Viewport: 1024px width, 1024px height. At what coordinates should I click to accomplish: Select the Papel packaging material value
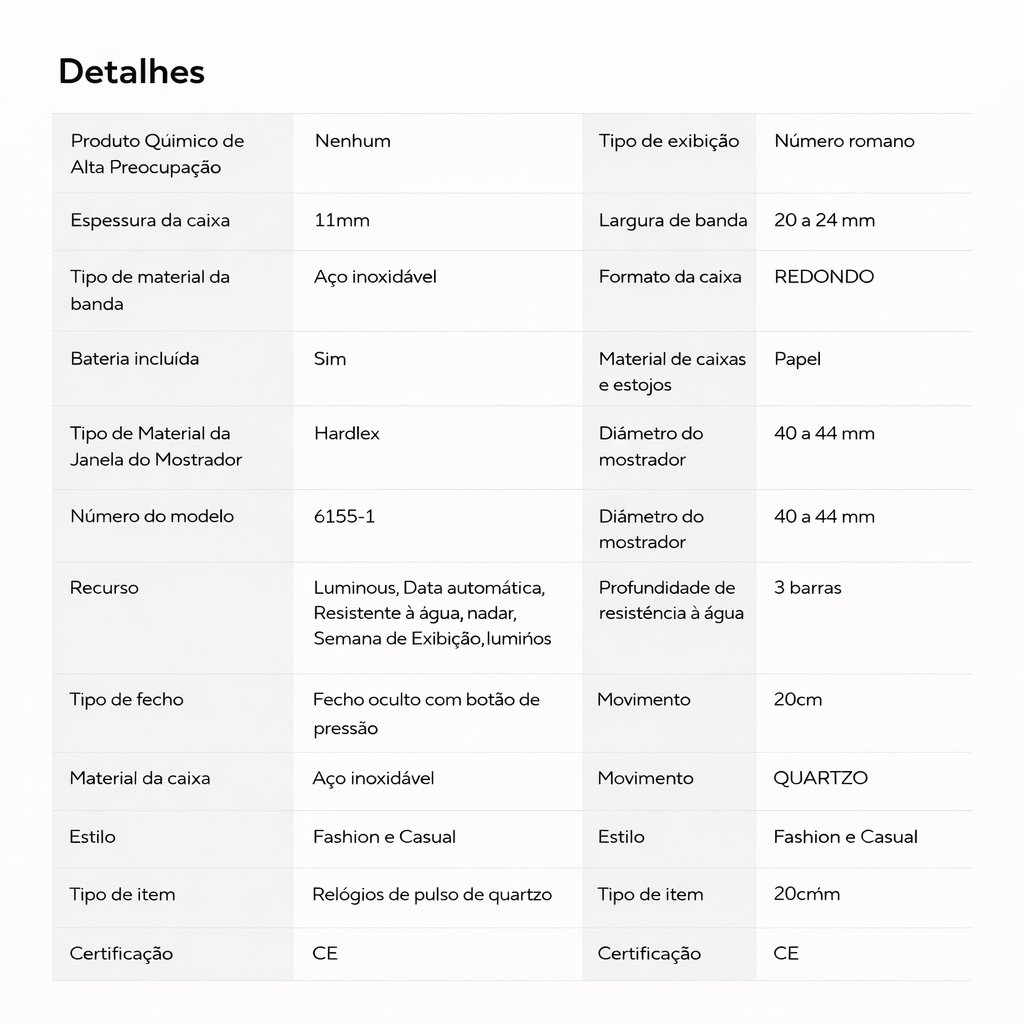click(797, 359)
